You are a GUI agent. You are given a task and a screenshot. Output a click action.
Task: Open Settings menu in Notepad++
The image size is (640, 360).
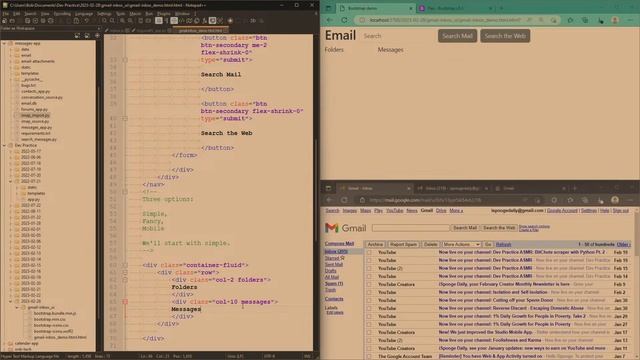point(104,13)
